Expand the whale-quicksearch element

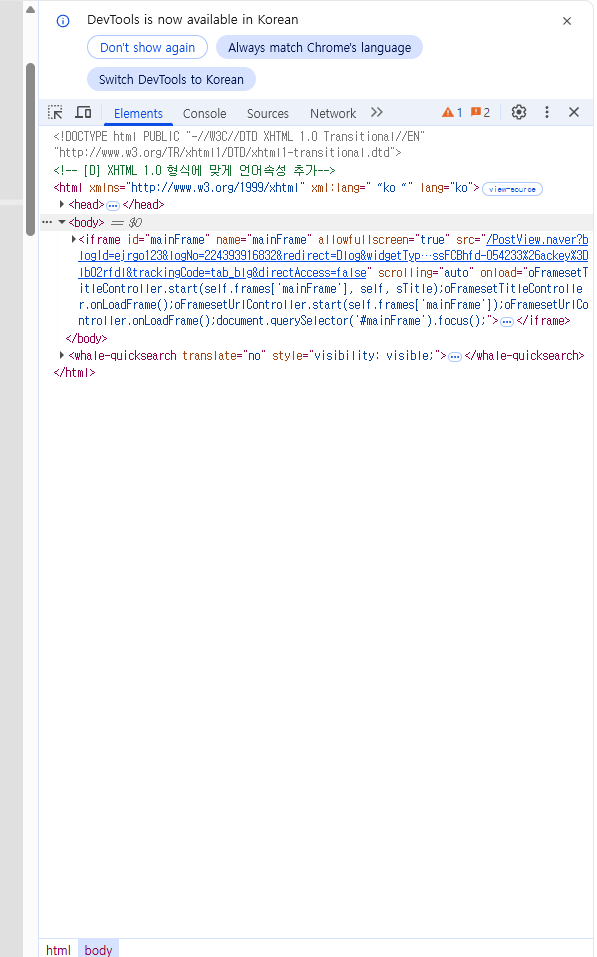pos(62,355)
